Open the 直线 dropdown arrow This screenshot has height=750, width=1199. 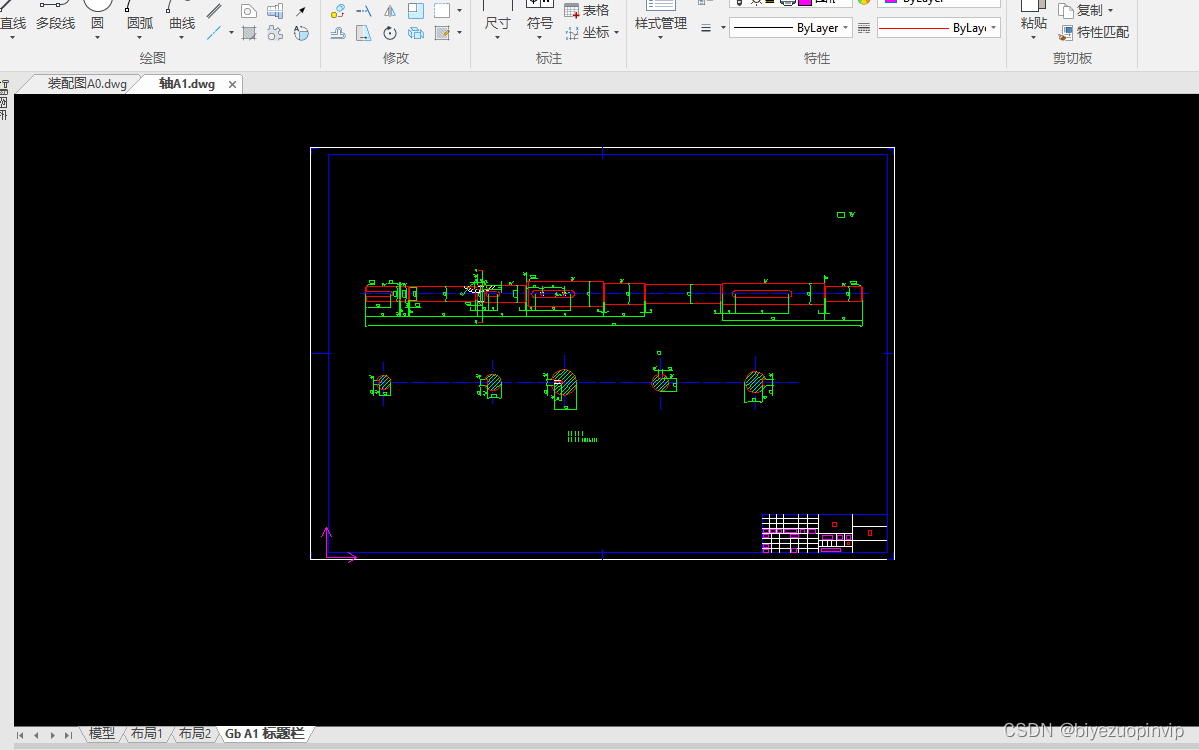[12, 37]
